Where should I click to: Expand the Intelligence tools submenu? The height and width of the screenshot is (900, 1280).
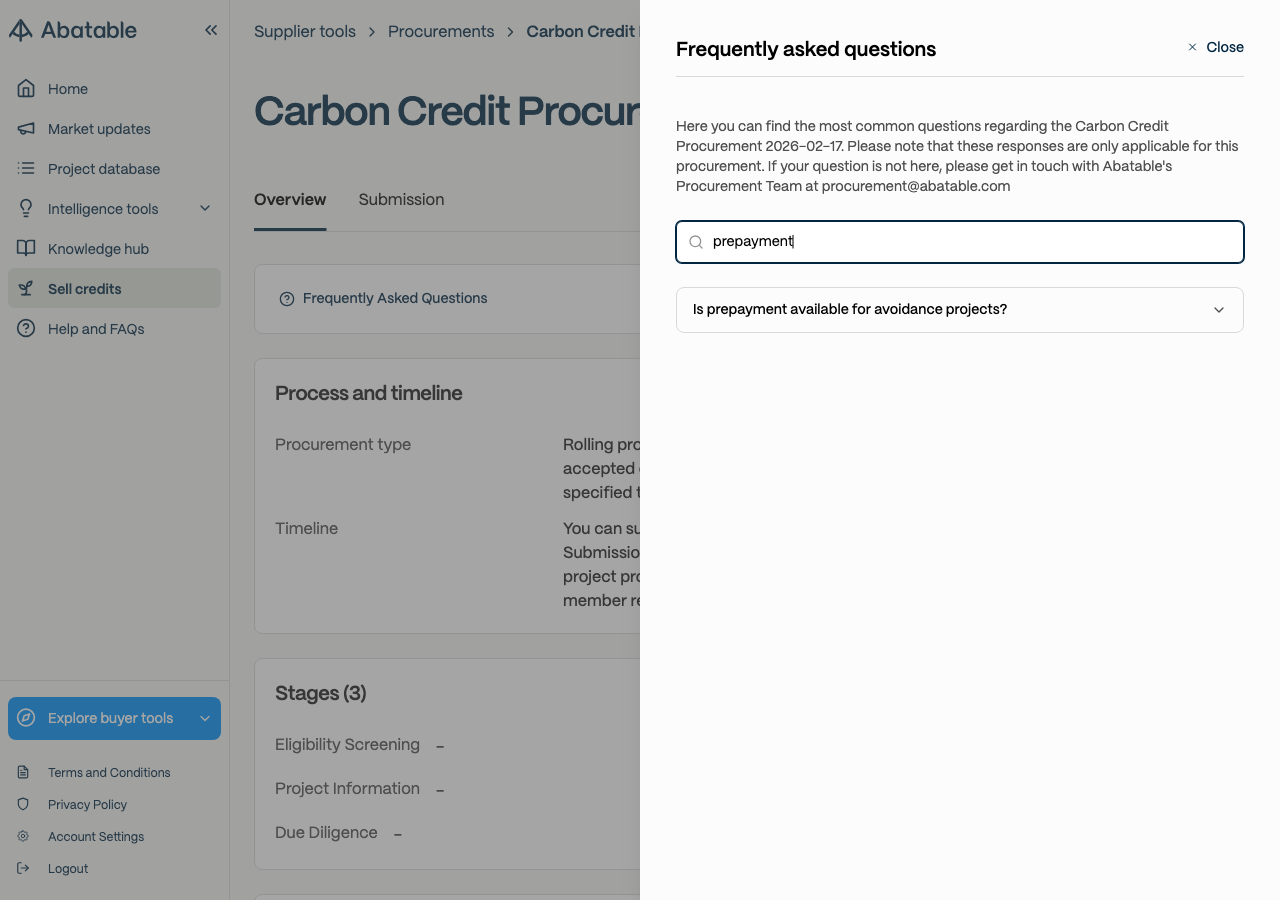(114, 208)
